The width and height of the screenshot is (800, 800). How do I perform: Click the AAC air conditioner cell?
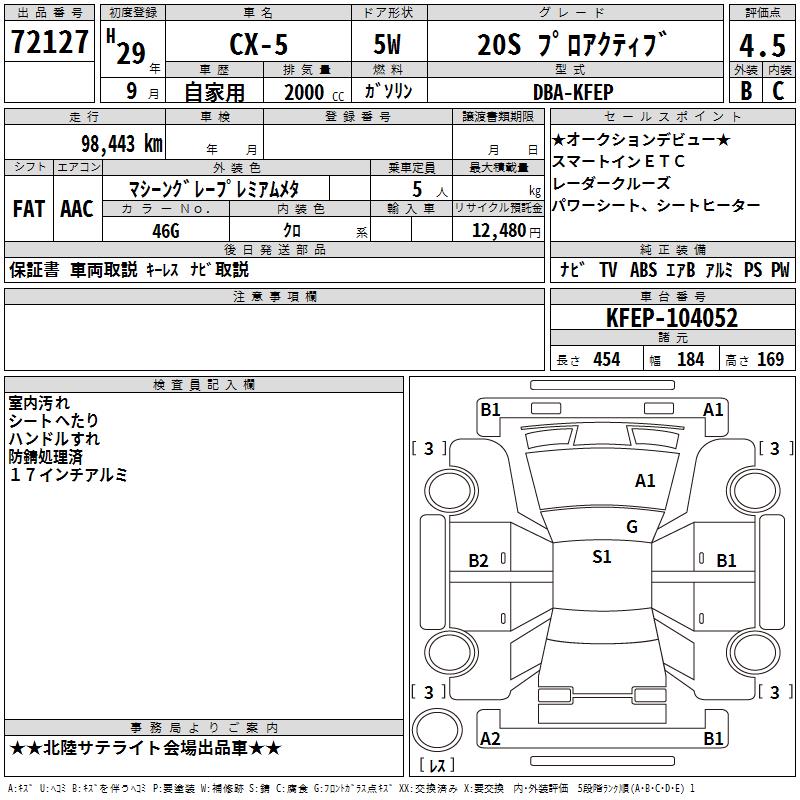point(77,209)
